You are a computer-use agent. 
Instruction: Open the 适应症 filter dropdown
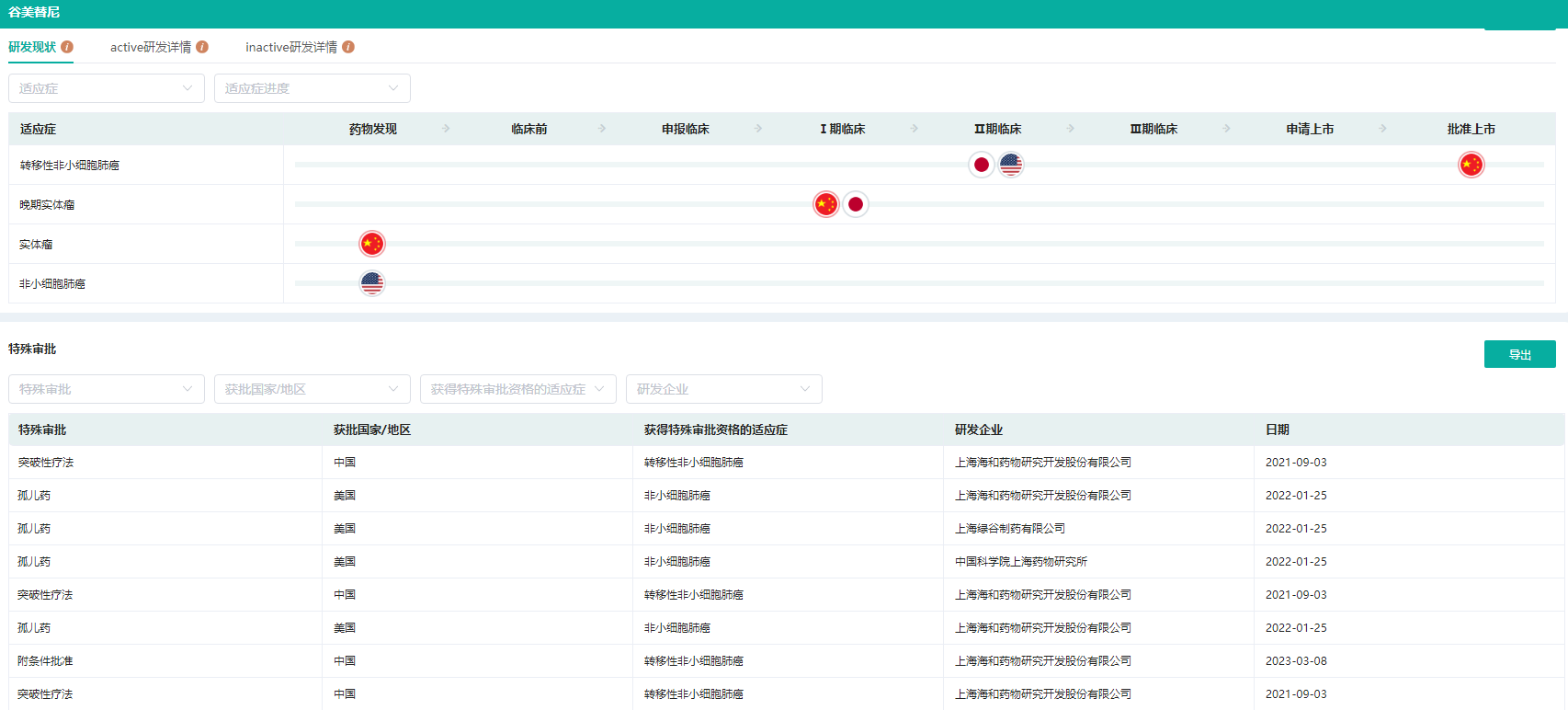[106, 88]
